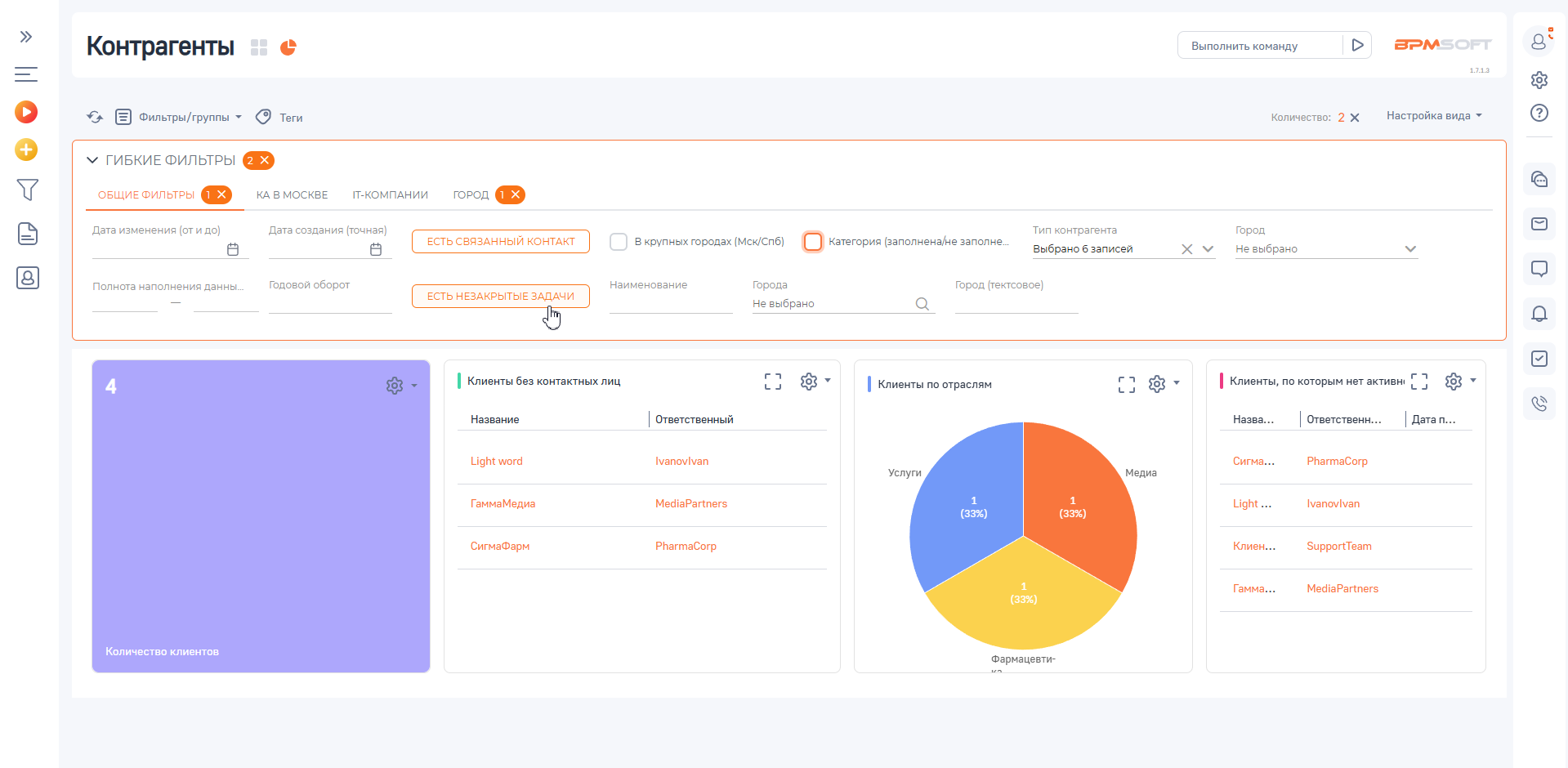
Task: Click the help question mark icon
Action: click(x=1539, y=113)
